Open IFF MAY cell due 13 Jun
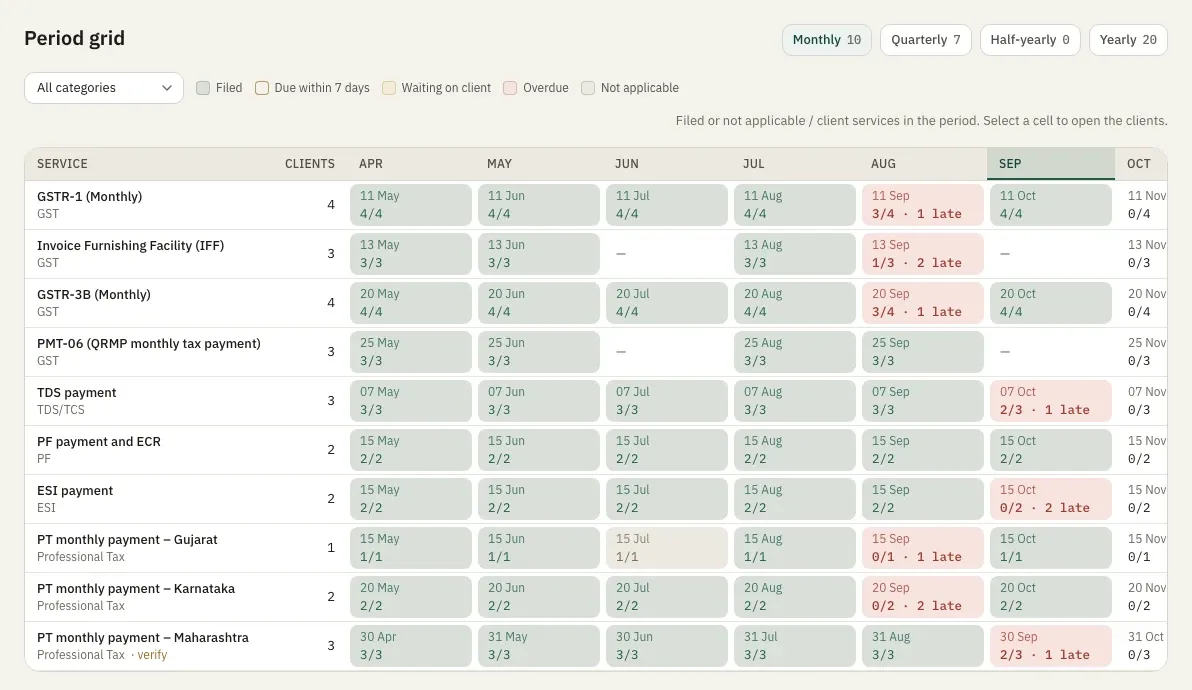The width and height of the screenshot is (1192, 690). pyautogui.click(x=539, y=254)
